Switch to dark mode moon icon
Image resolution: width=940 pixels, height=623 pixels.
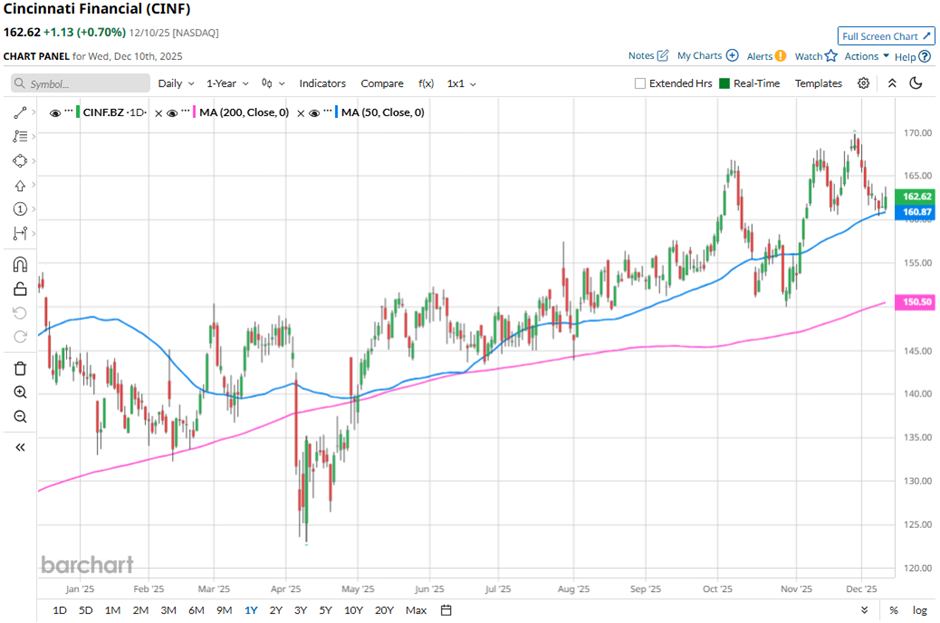click(914, 84)
